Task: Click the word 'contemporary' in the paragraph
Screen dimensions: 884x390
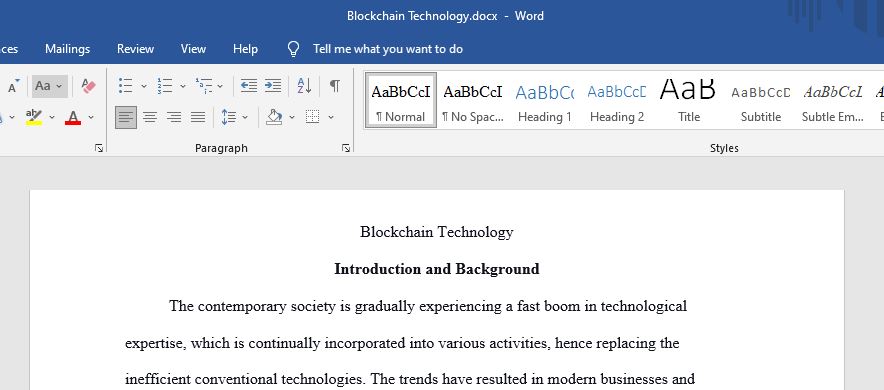Action: coord(242,307)
